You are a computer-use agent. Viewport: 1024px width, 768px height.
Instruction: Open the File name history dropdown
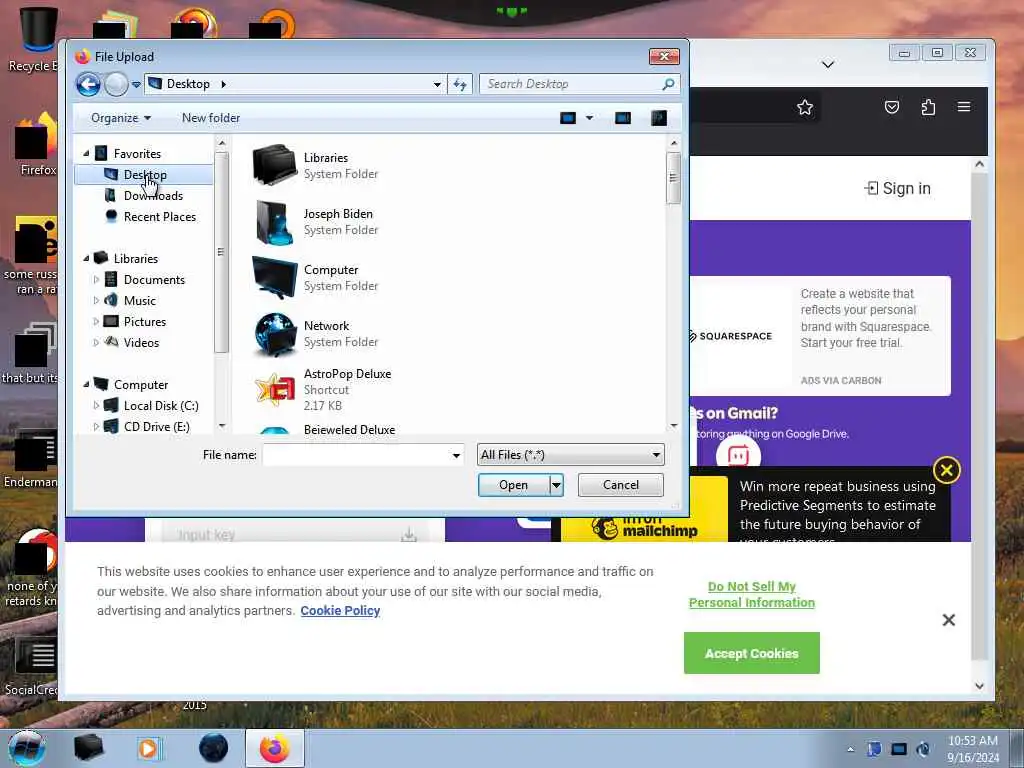pos(456,455)
